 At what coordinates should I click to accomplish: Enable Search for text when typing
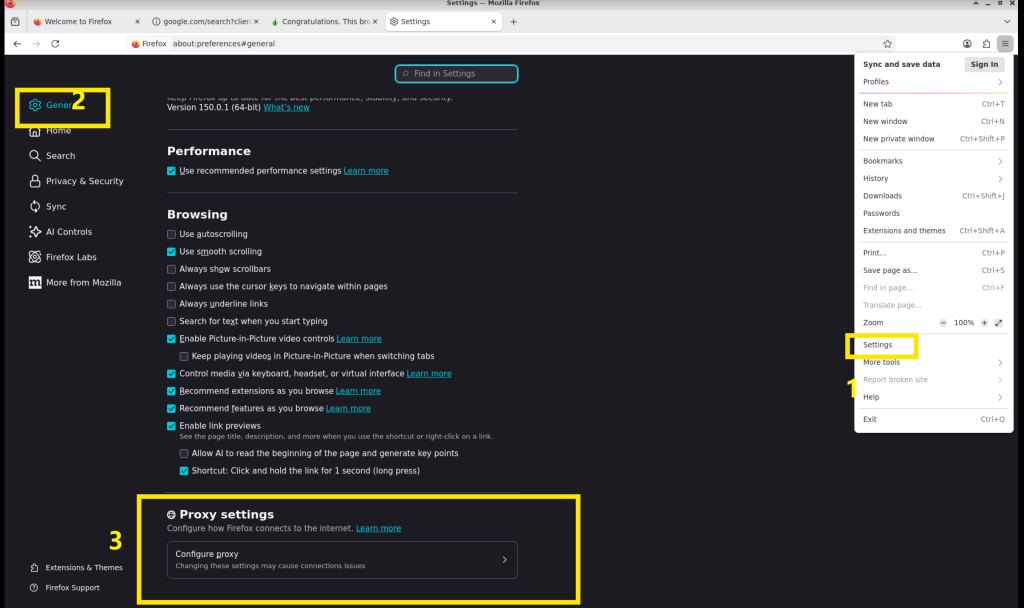(x=171, y=321)
